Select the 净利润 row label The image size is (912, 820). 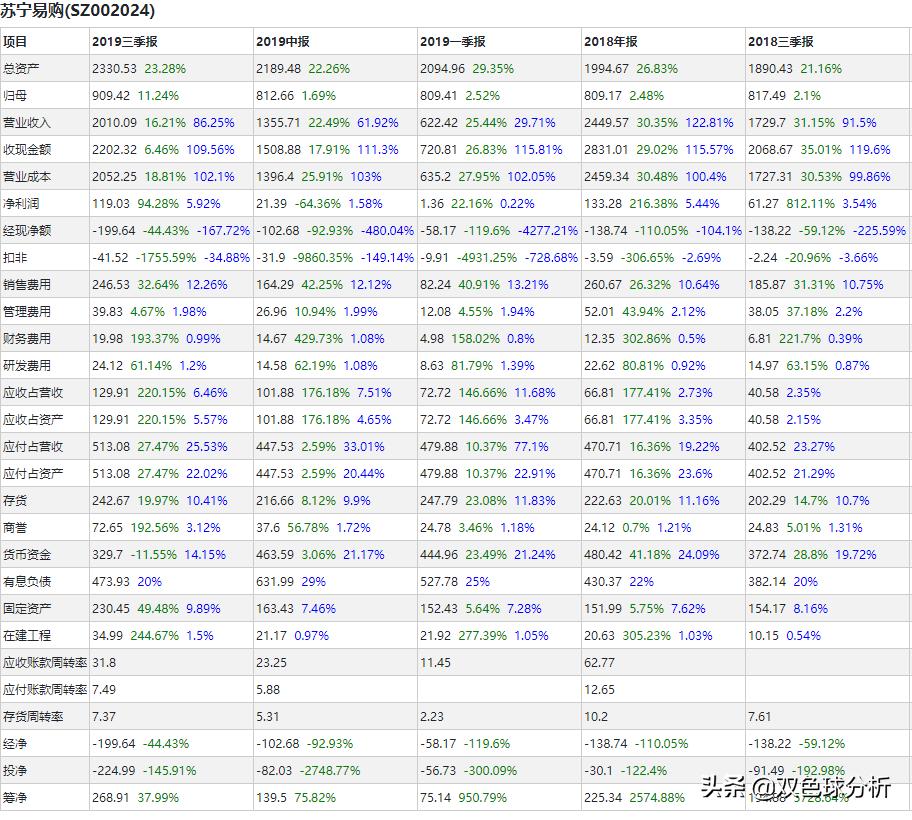(21, 204)
